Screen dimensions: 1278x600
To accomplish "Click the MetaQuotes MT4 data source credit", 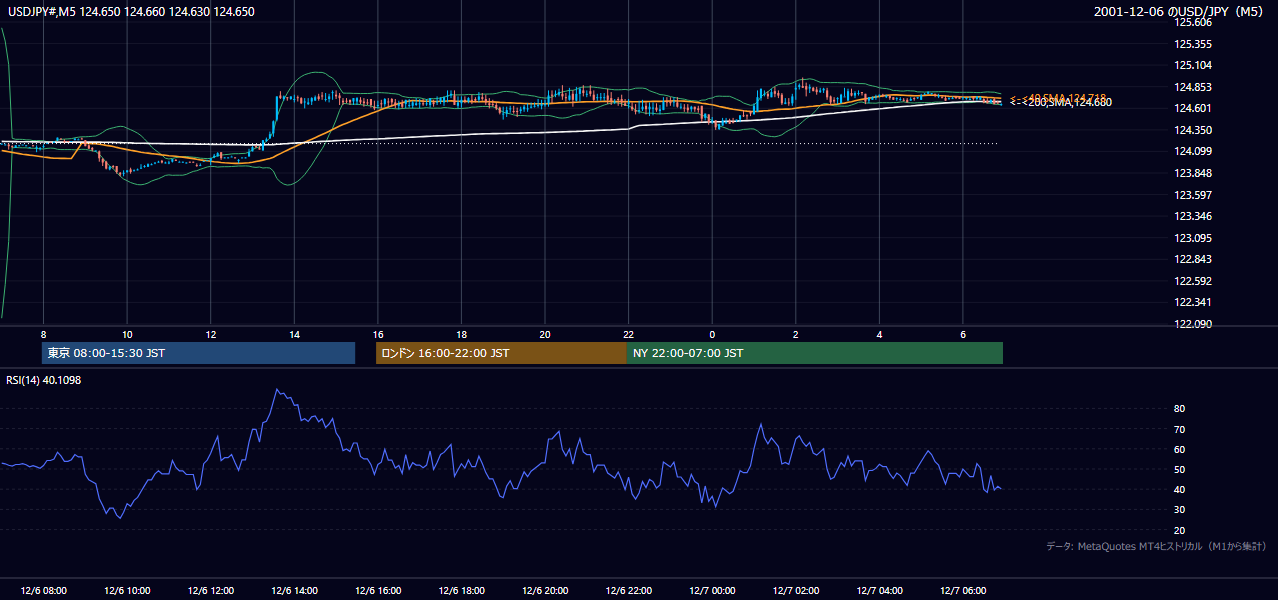I will click(1156, 546).
